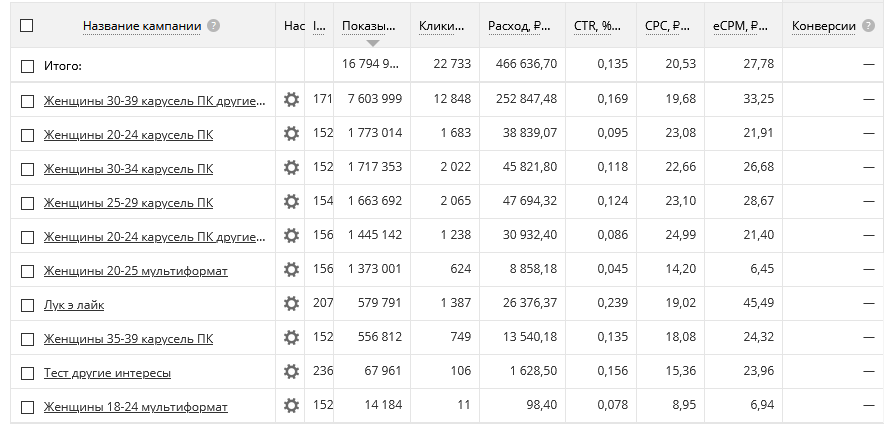Click help icon next to Конверсии header
This screenshot has height=426, width=884.
coord(866,25)
